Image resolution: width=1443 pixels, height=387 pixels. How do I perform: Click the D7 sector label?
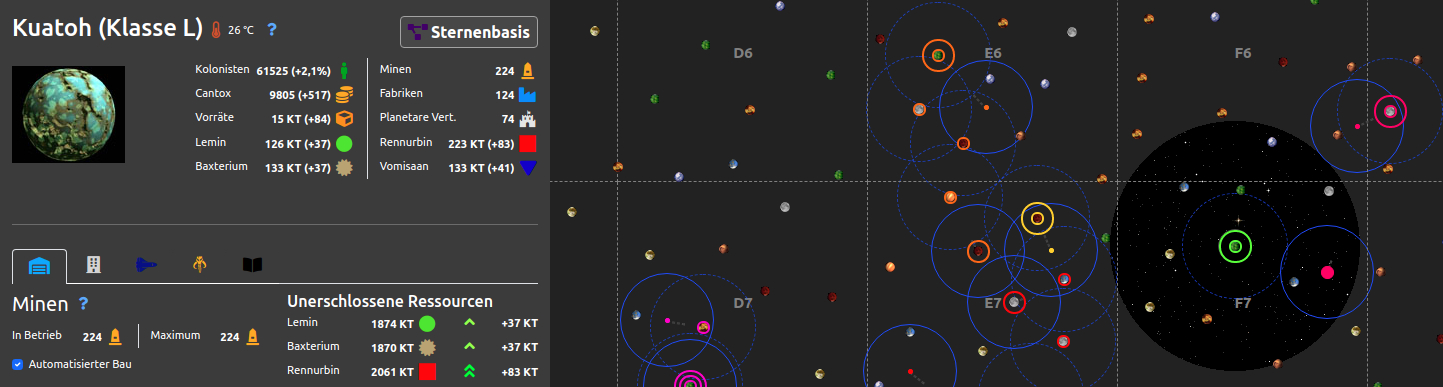point(742,303)
